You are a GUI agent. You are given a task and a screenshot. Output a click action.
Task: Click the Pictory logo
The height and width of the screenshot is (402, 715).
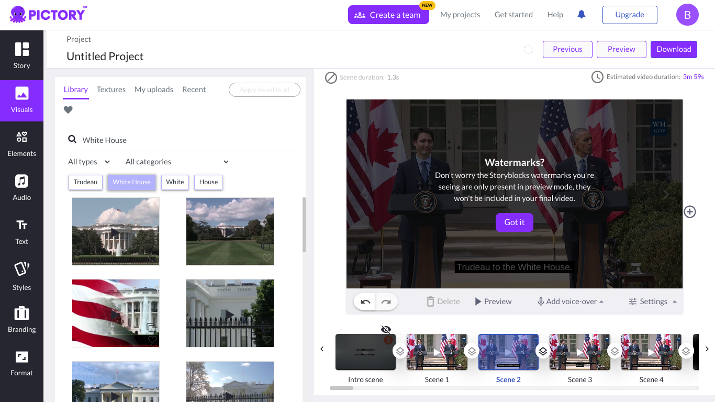point(48,15)
